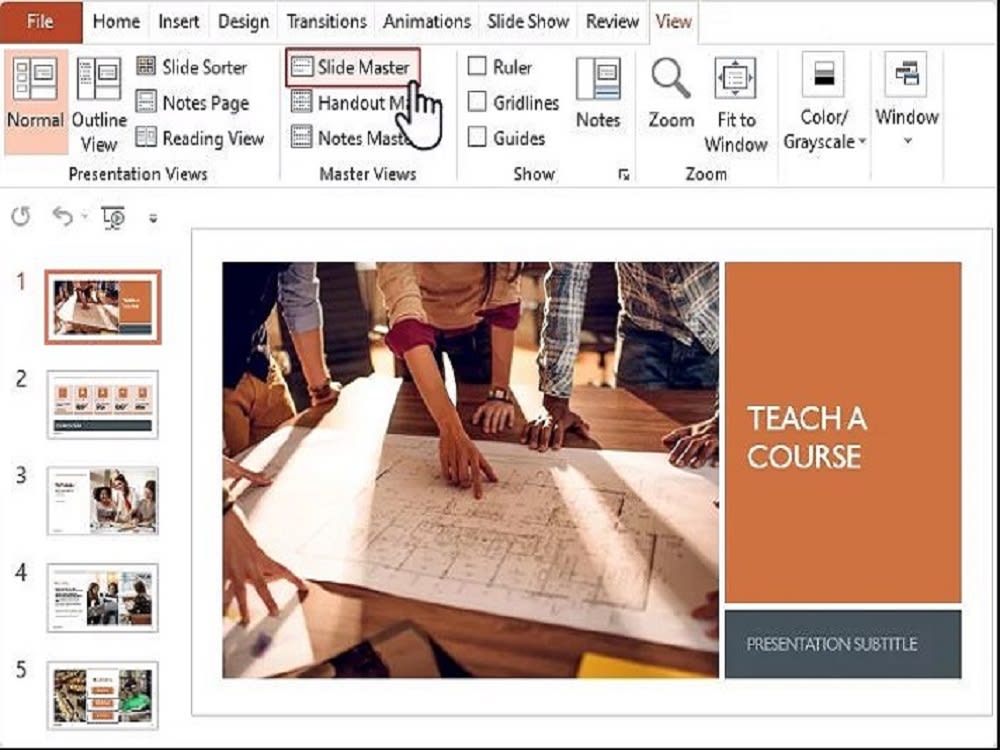Open Show group dialog launcher

pyautogui.click(x=624, y=174)
